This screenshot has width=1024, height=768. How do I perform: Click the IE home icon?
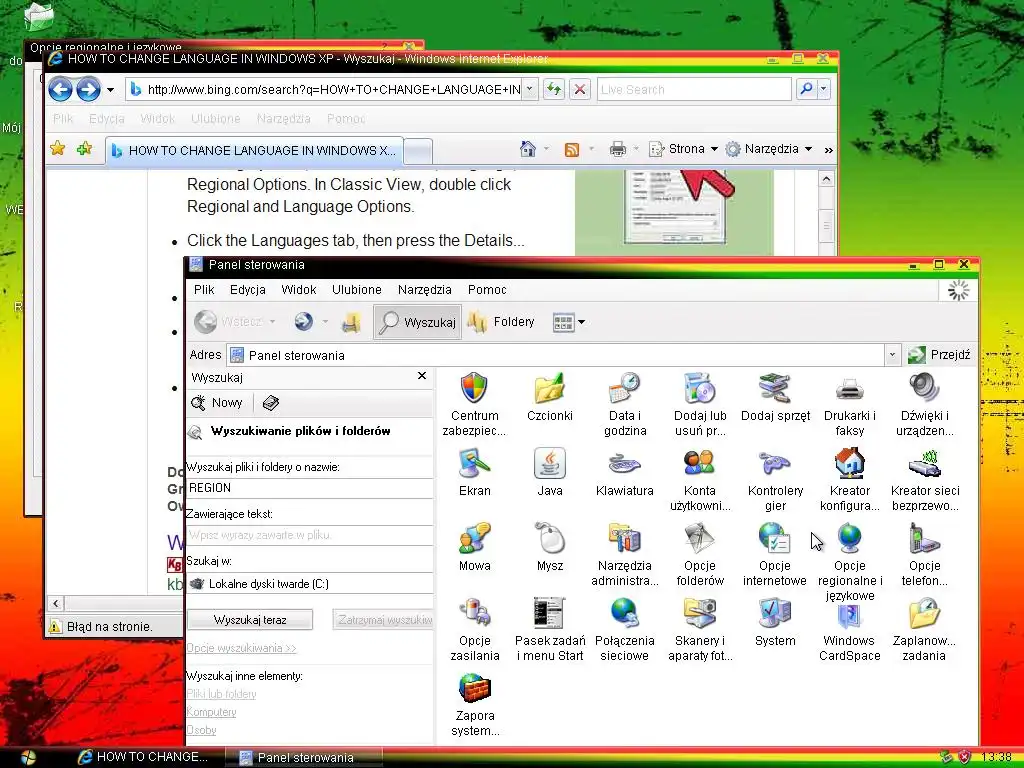[x=528, y=149]
